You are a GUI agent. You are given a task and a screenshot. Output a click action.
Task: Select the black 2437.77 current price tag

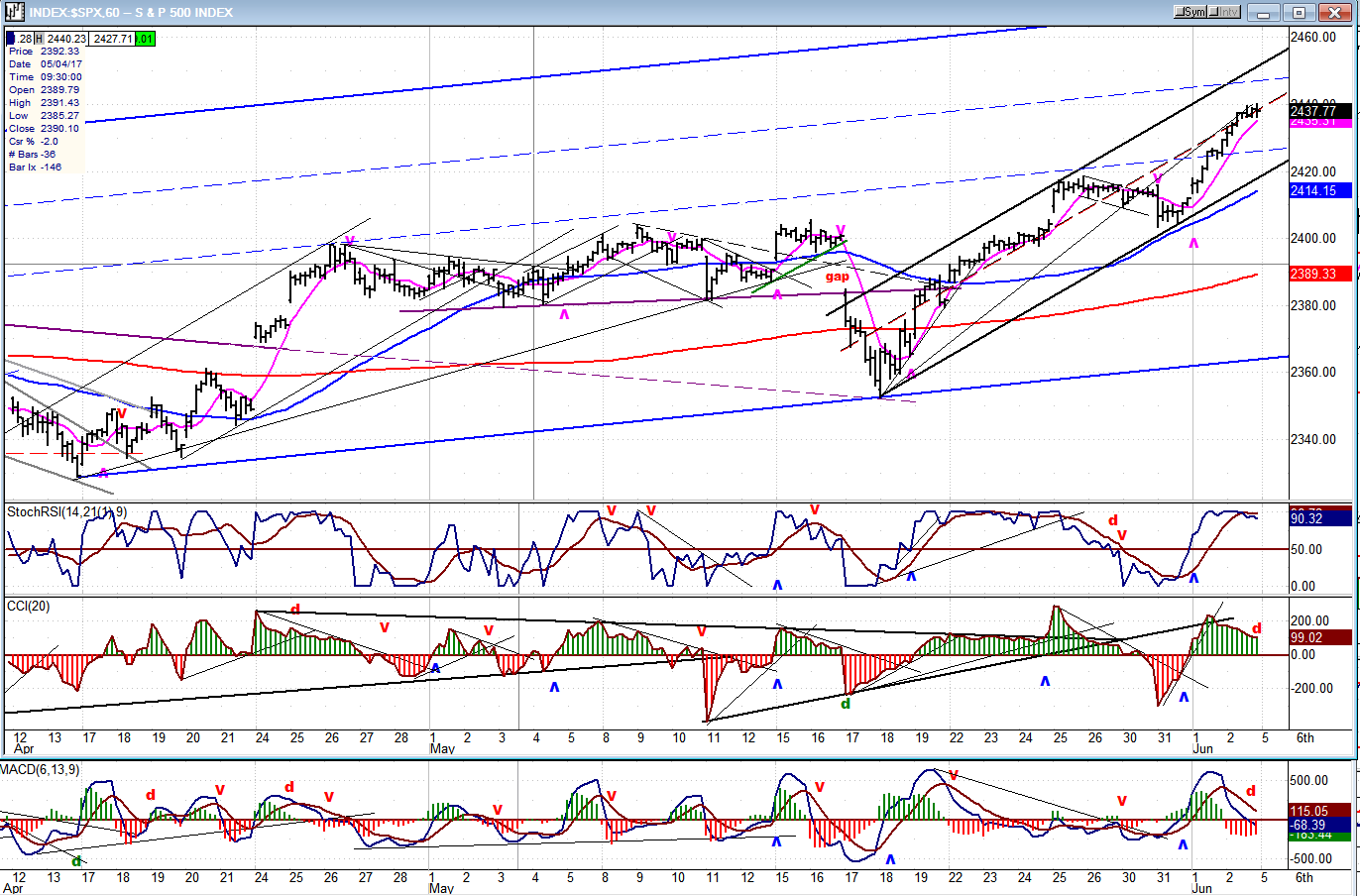(1320, 111)
